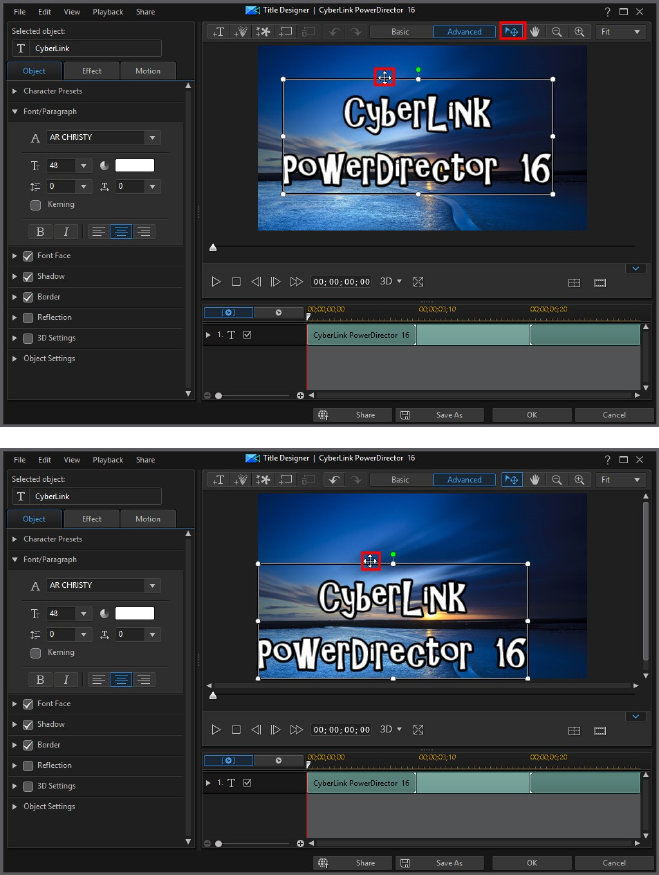
Task: Open font size 48 dropdown in upper window
Action: pyautogui.click(x=84, y=165)
